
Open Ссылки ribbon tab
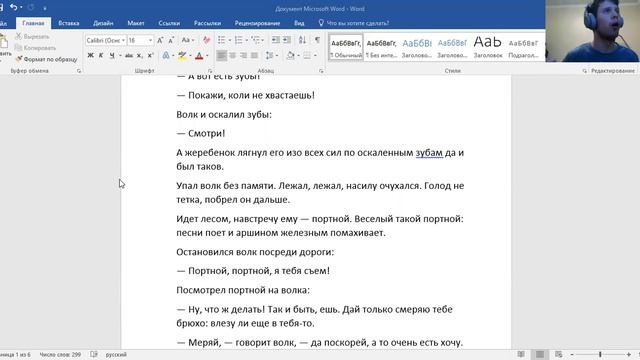(x=169, y=23)
